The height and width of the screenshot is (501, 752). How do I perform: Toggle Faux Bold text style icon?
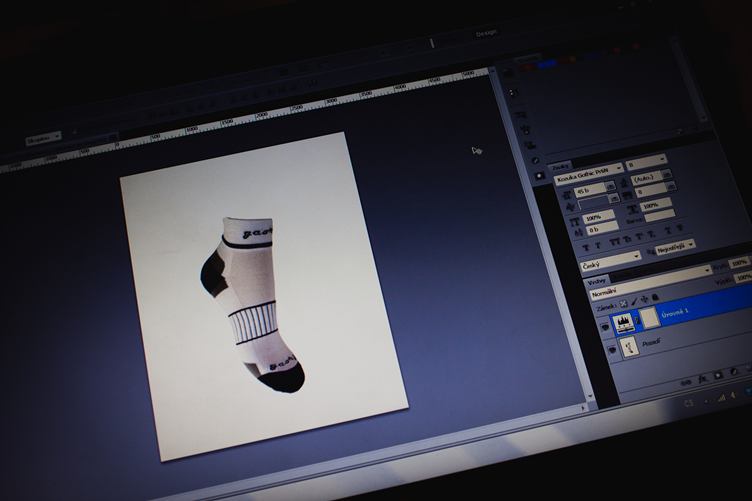click(x=586, y=247)
